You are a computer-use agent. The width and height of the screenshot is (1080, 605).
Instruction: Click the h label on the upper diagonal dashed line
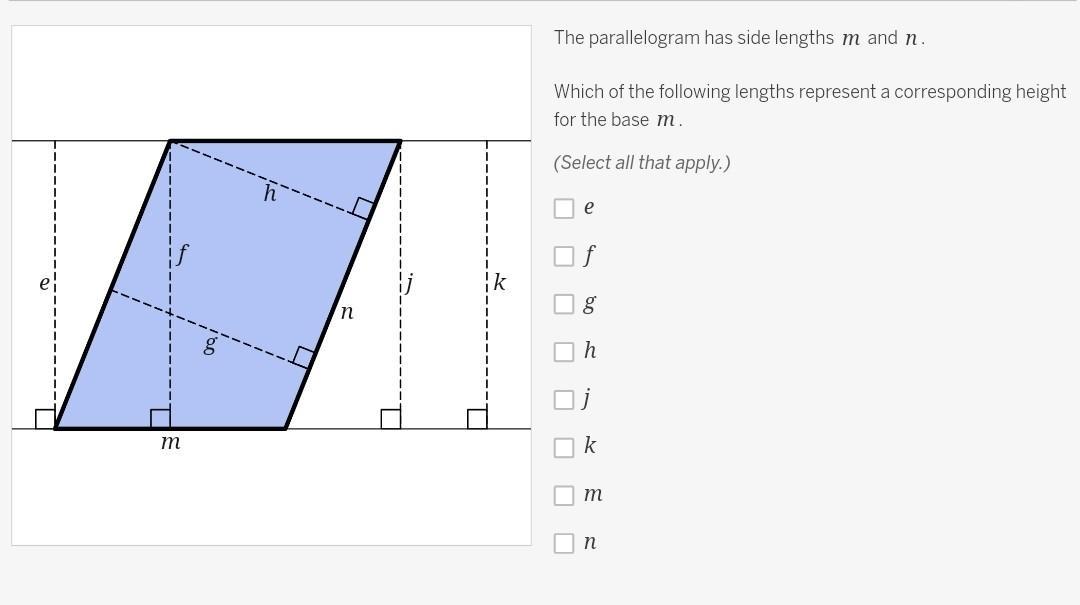[270, 193]
